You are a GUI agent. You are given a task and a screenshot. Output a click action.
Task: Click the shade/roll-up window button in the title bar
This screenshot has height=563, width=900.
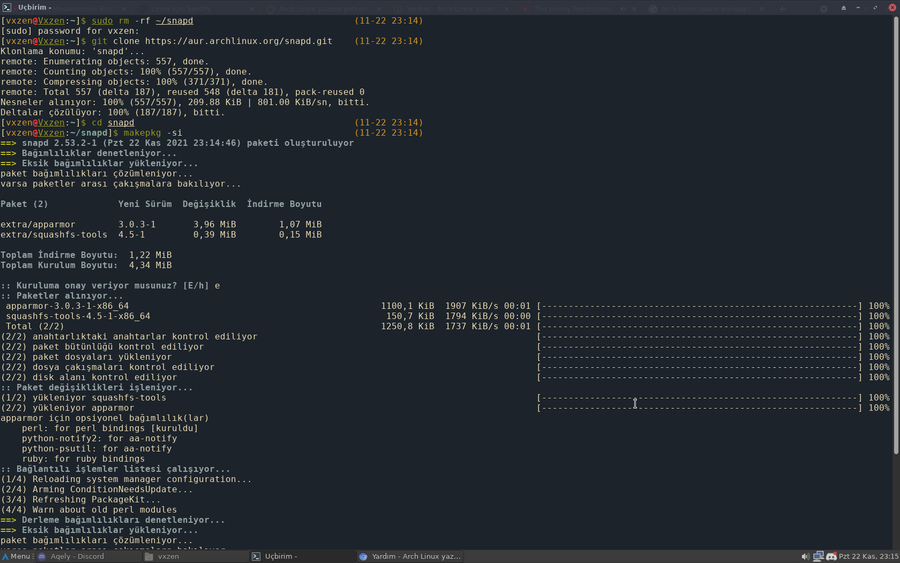(x=843, y=7)
